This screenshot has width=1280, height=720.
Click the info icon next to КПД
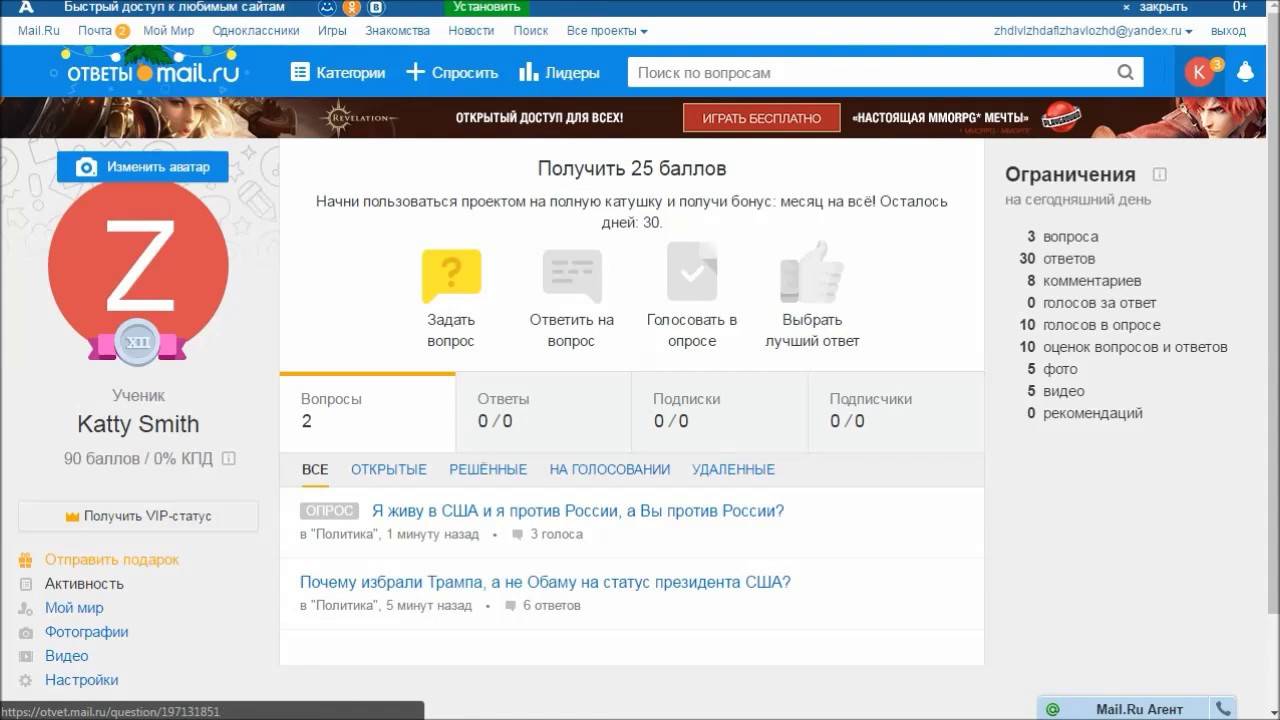pyautogui.click(x=229, y=459)
